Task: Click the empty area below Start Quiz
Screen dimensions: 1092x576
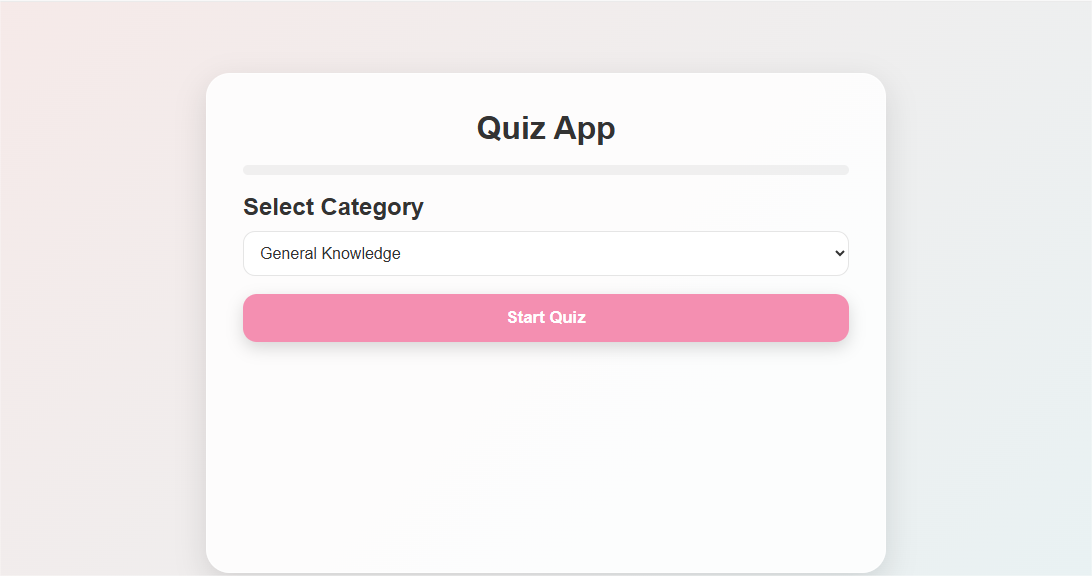Action: tap(545, 430)
